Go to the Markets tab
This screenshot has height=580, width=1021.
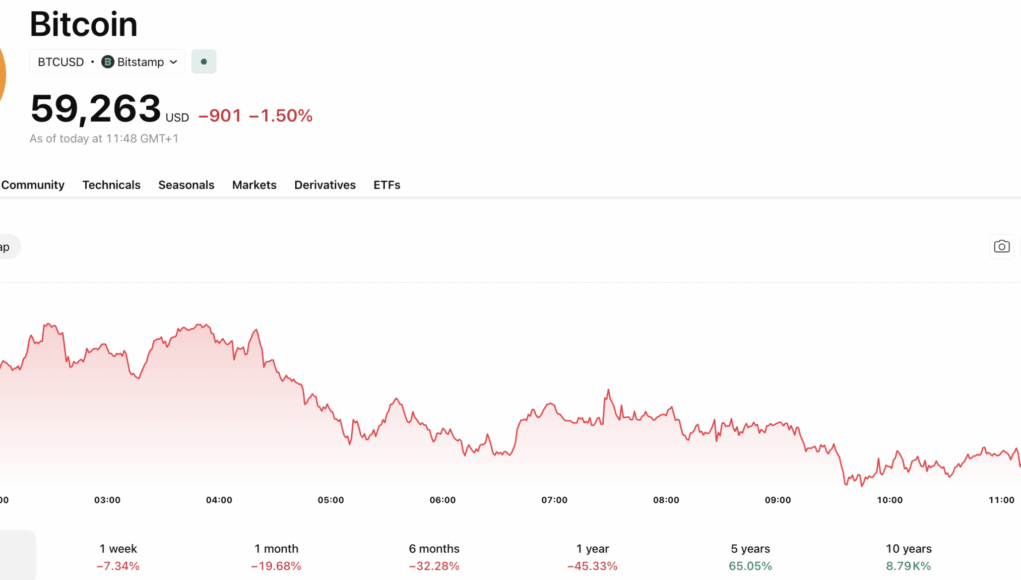click(x=254, y=185)
